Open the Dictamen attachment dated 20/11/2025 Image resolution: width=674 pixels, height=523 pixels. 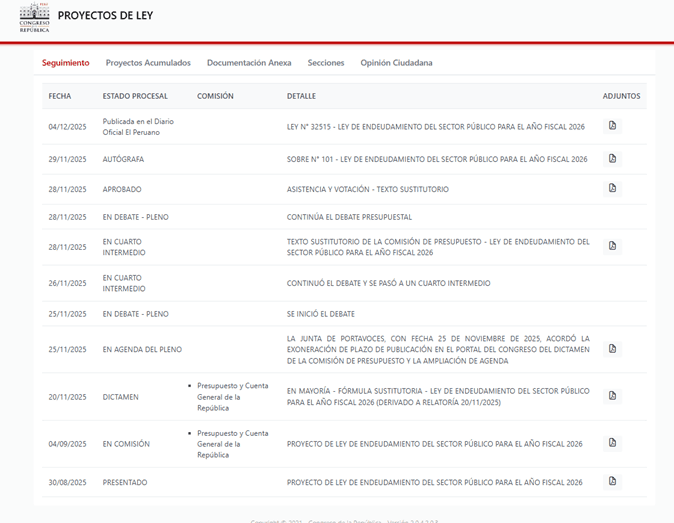coord(613,396)
